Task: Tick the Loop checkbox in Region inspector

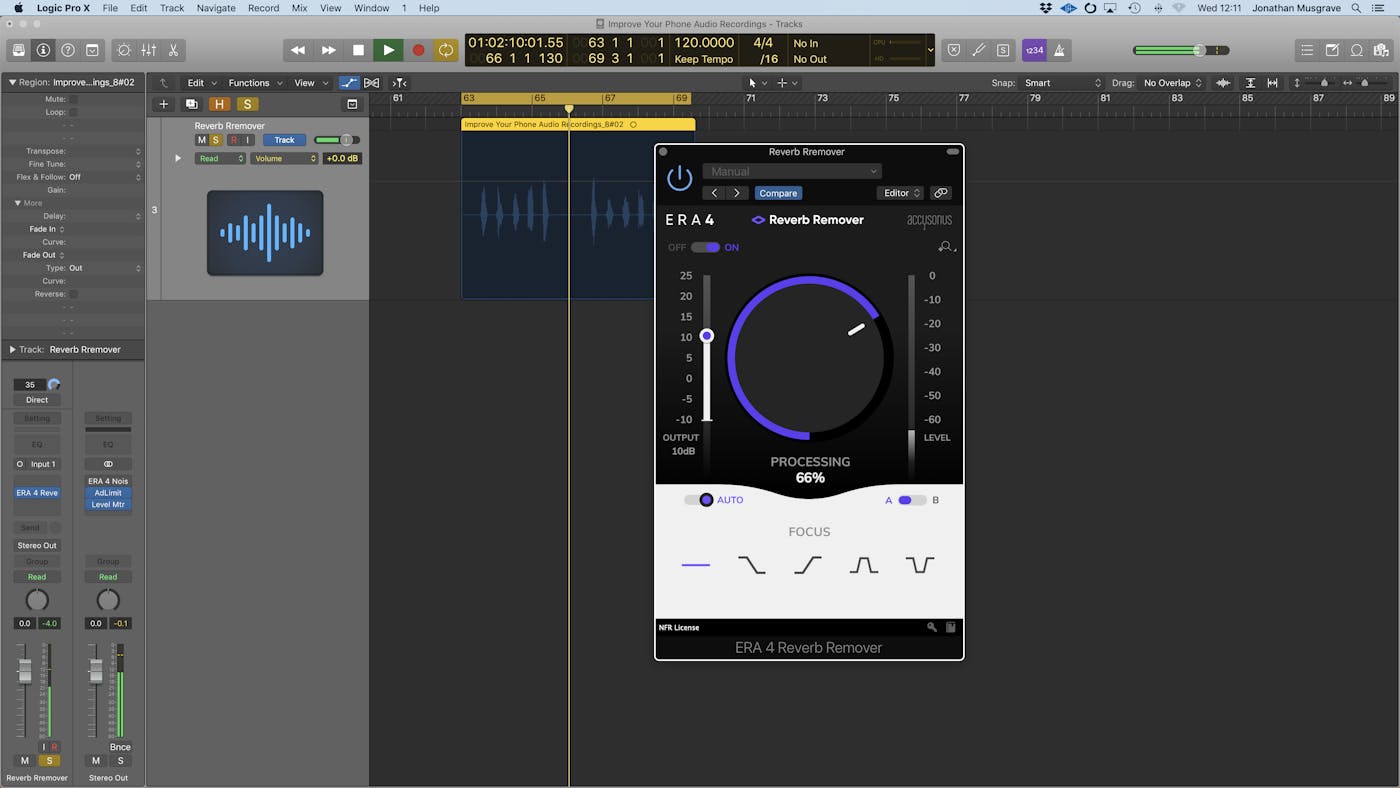Action: pos(72,112)
